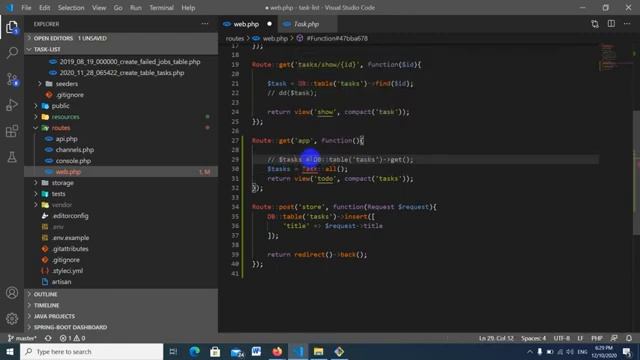Expand the Spring-Boot Dashboard section
Viewport: 640px width, 360px height.
click(x=121, y=327)
